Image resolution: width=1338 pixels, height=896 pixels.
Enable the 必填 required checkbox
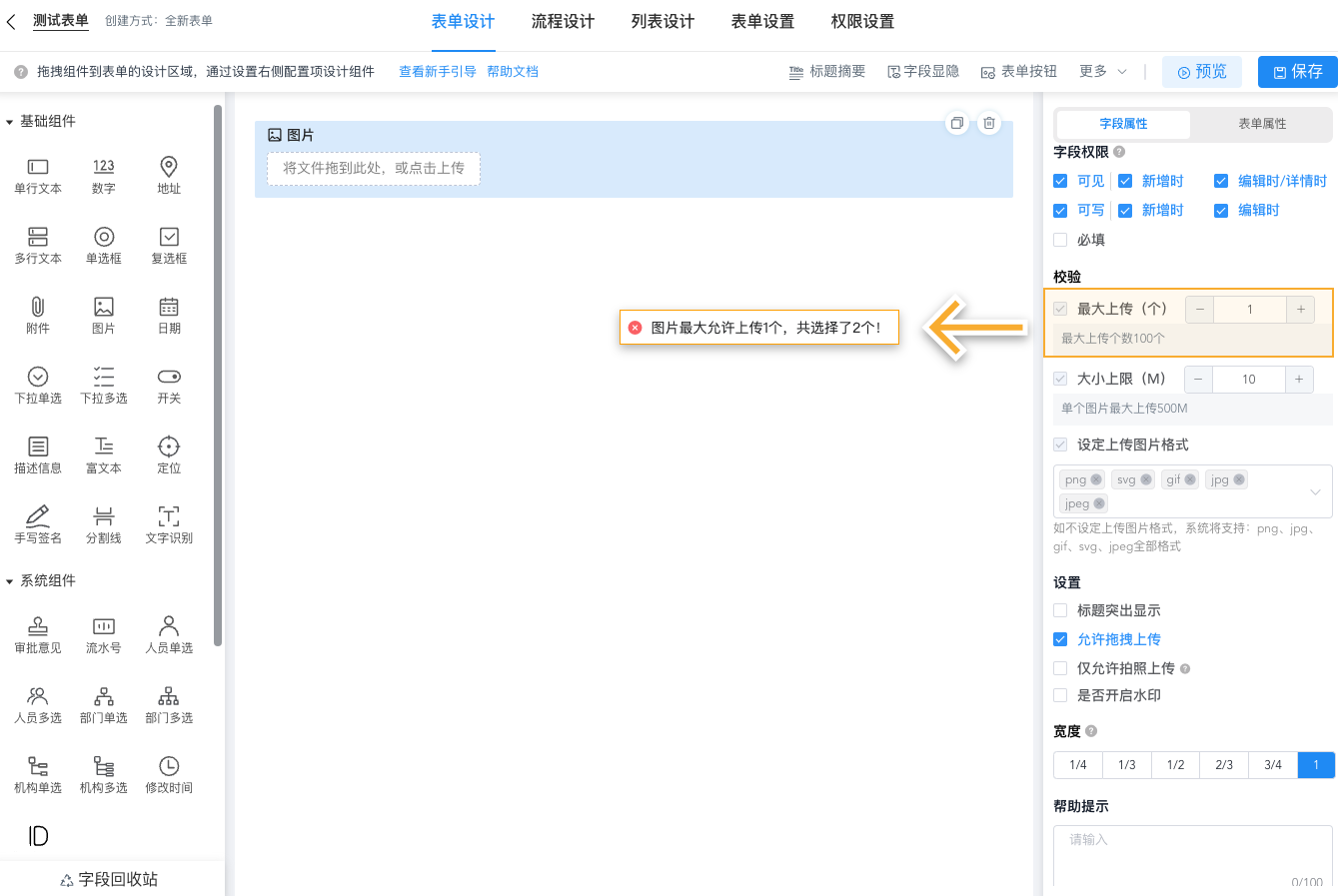coord(1060,239)
